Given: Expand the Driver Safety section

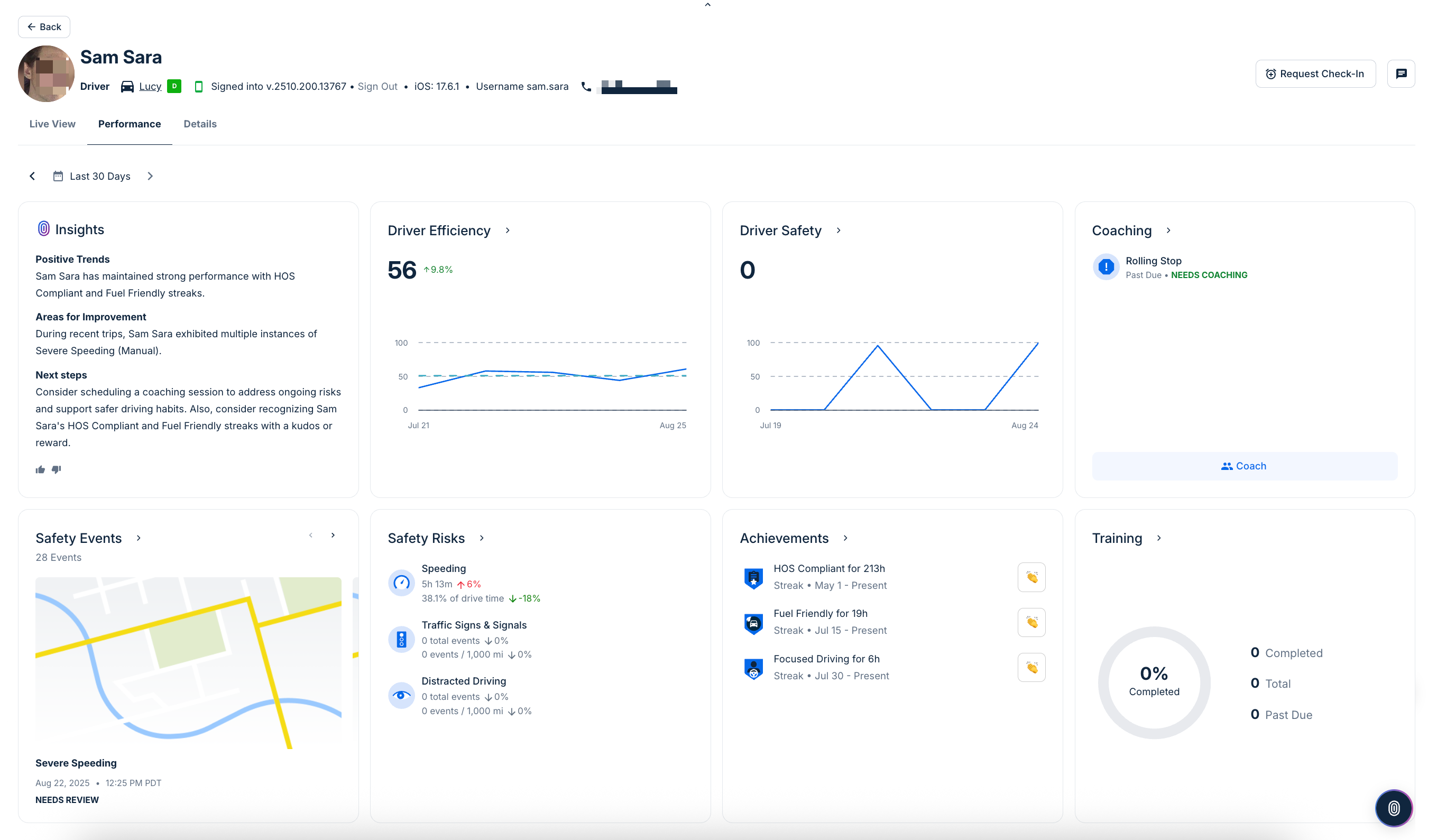Looking at the screenshot, I should click(x=839, y=230).
